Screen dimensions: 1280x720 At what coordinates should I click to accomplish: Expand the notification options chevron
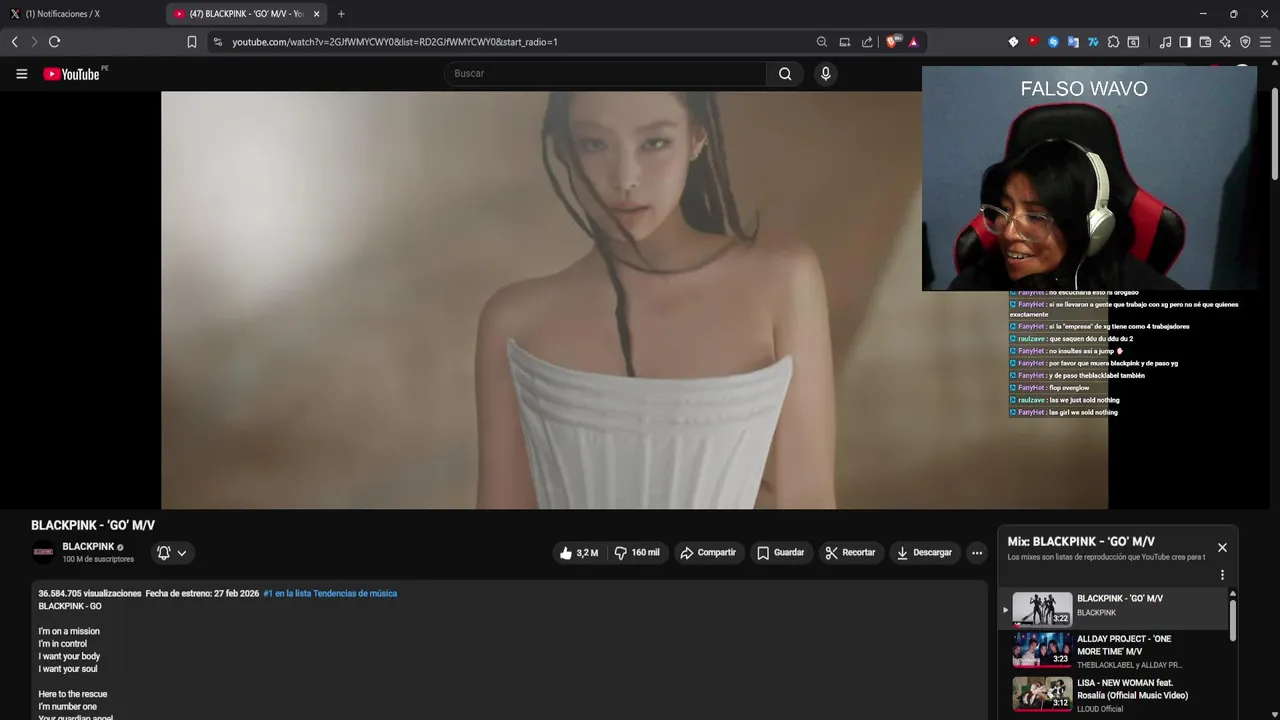coord(182,553)
